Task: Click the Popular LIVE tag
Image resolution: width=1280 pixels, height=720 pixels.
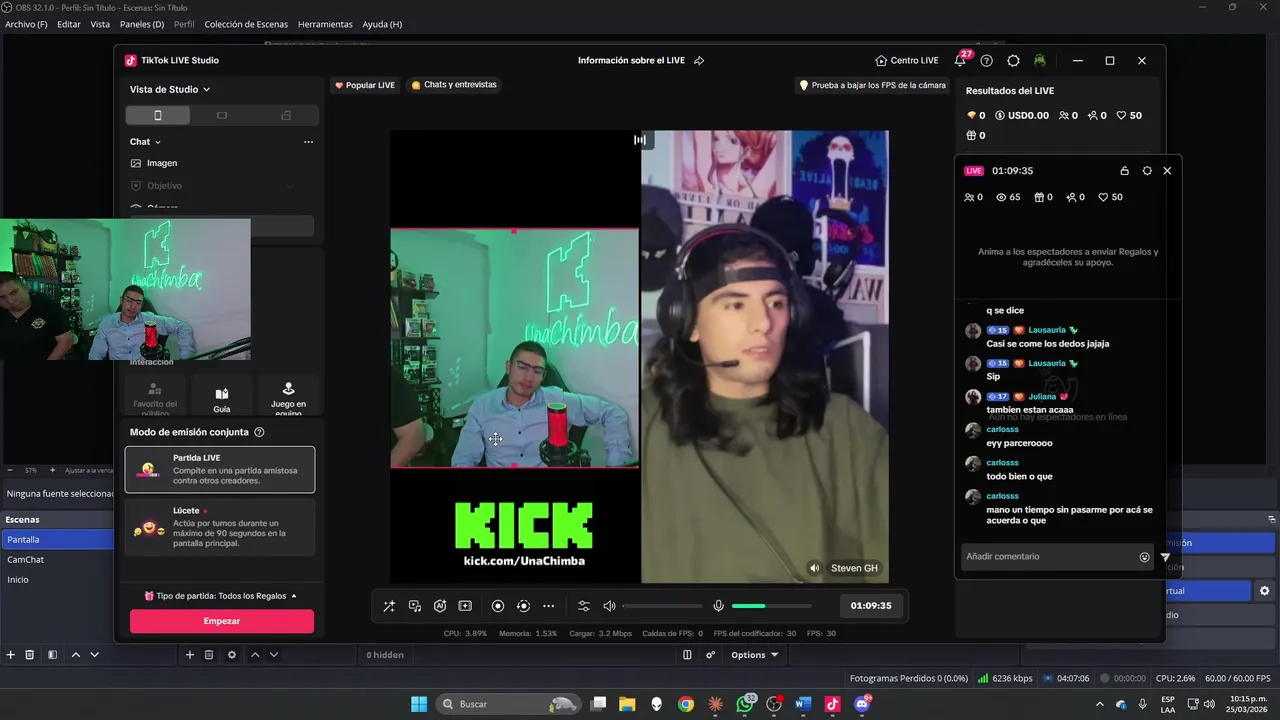Action: coord(365,85)
